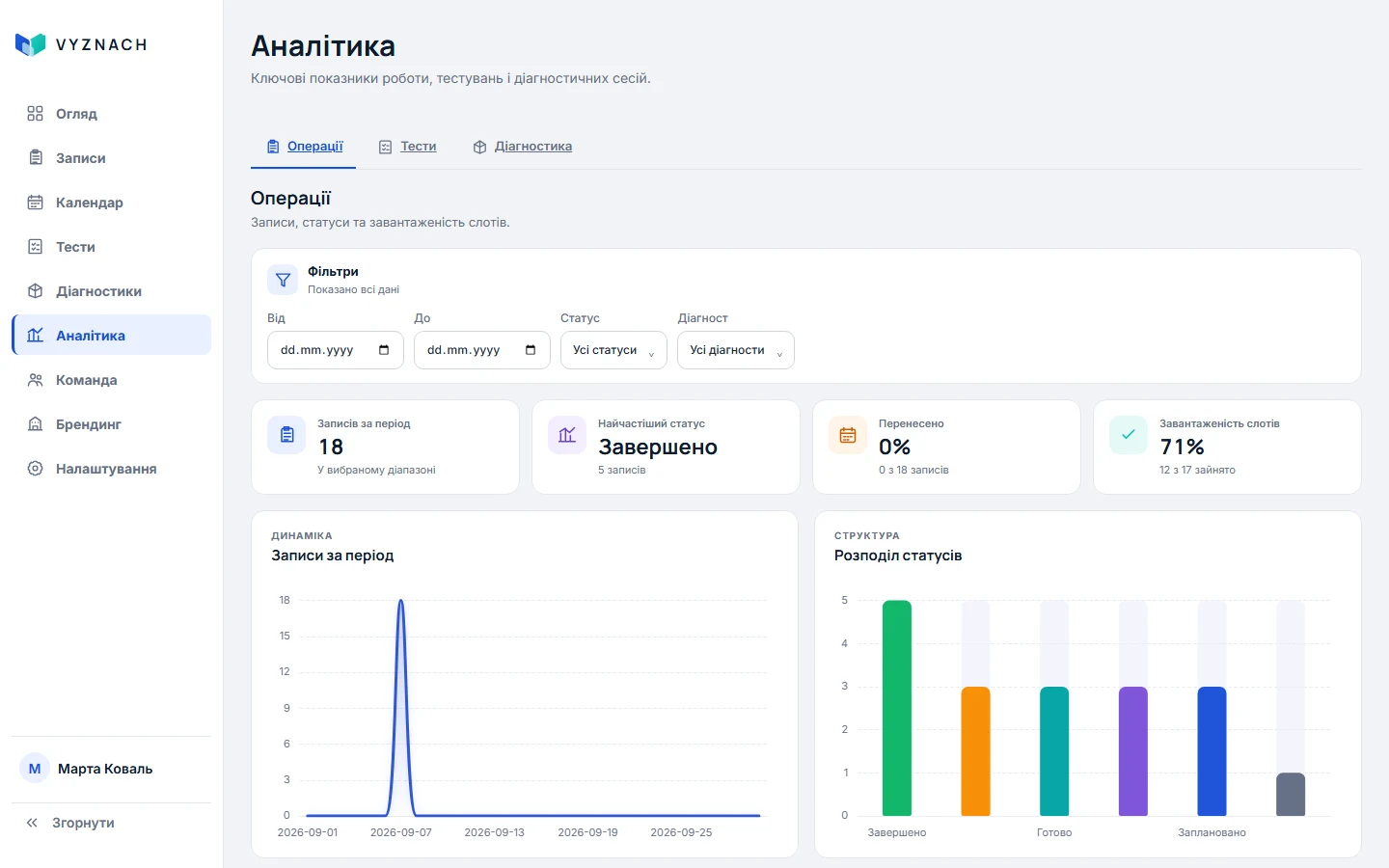
Task: Click the Найчастіший статус card chart icon
Action: (567, 435)
